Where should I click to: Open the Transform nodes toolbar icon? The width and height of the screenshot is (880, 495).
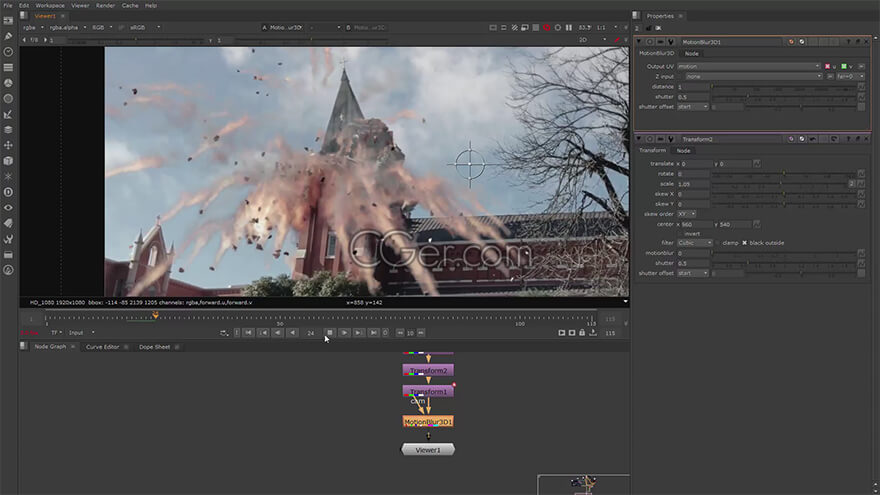(8, 145)
